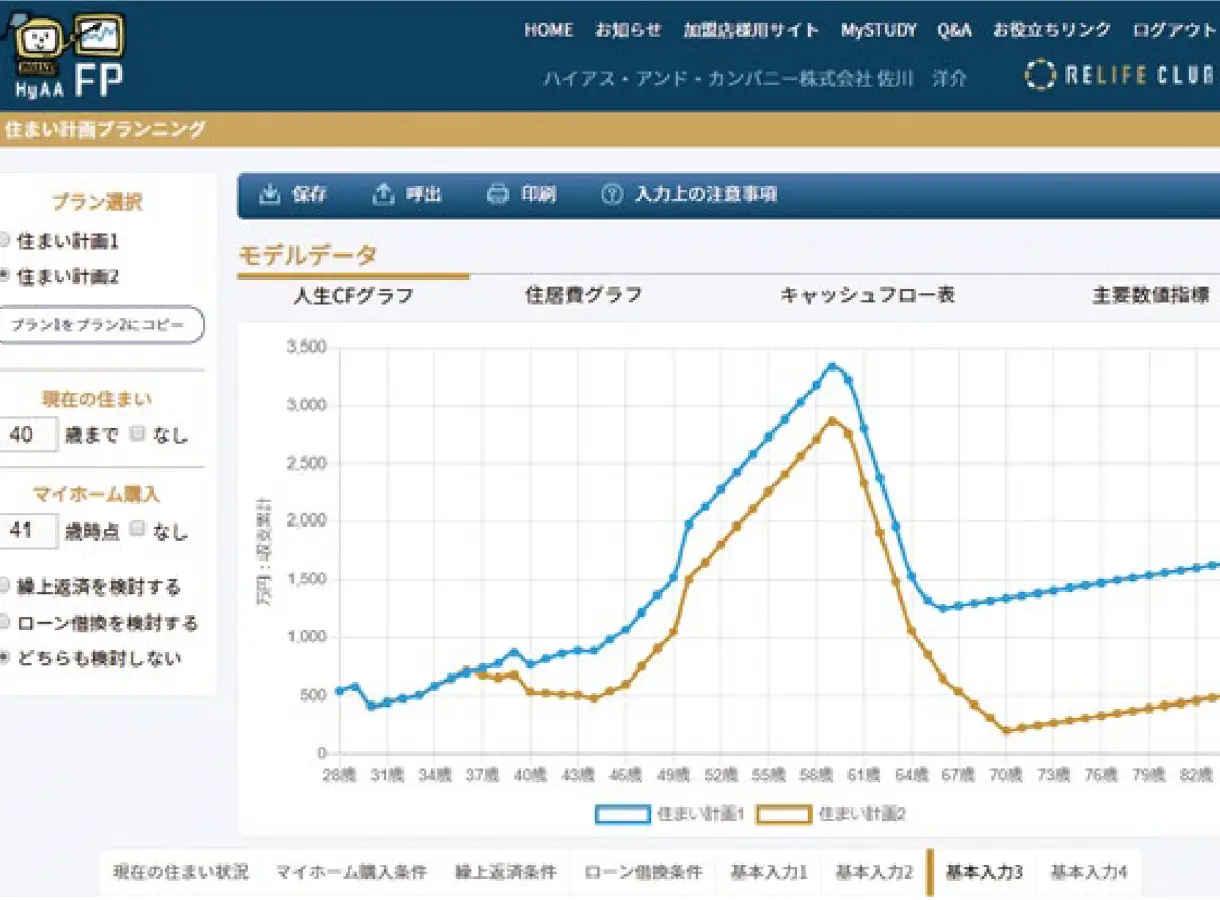1220x900 pixels.
Task: Open 入力上の注意事項 via the question mark icon
Action: [x=611, y=195]
